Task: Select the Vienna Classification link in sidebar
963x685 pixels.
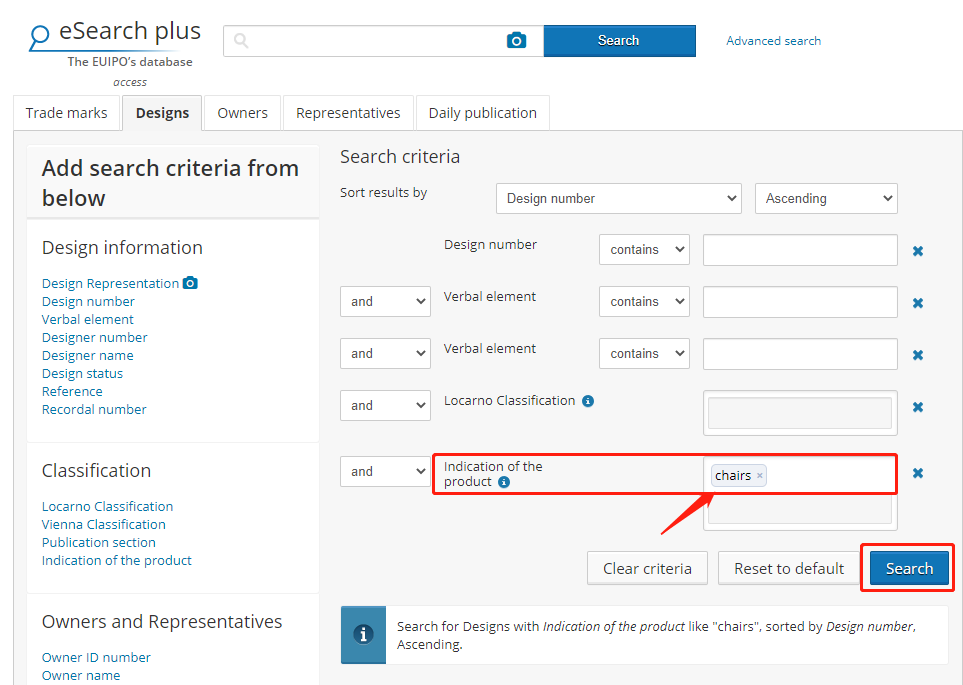Action: point(104,524)
